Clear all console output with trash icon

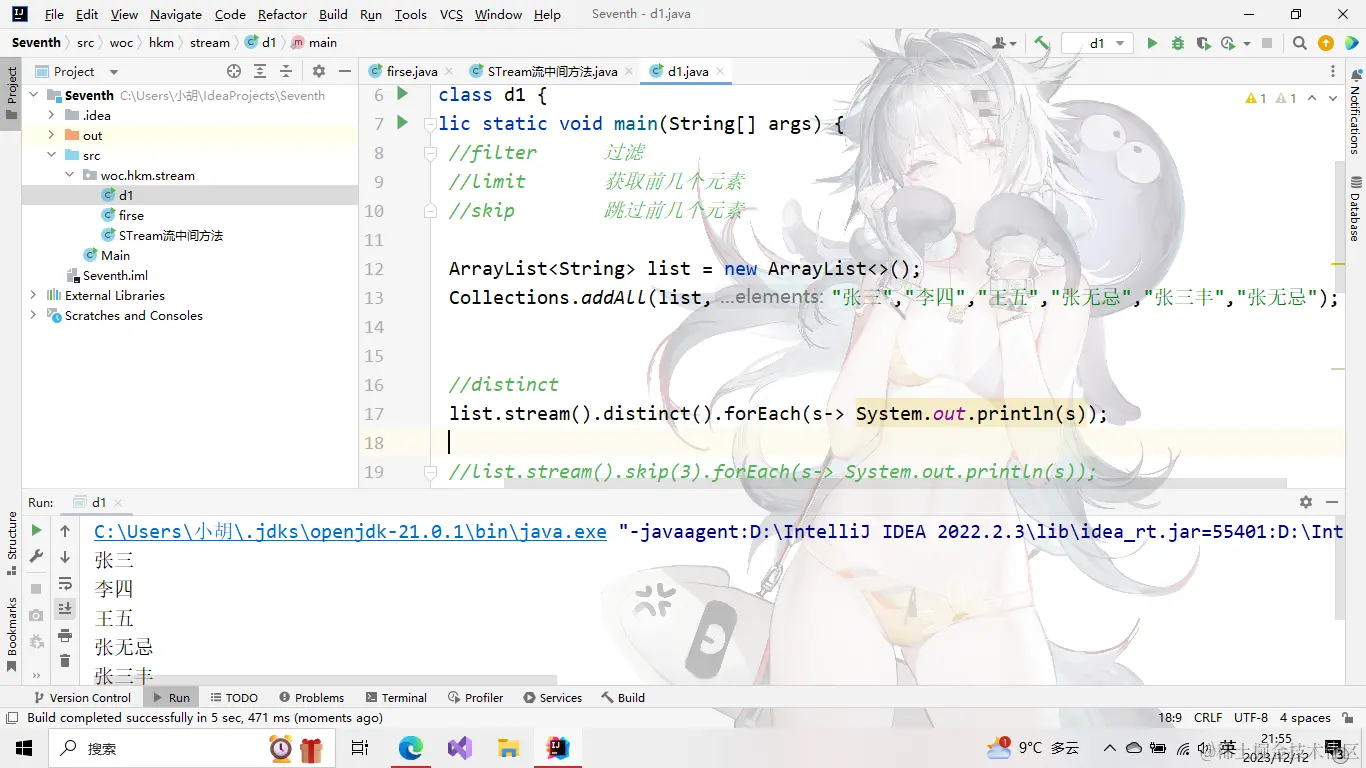coord(65,661)
